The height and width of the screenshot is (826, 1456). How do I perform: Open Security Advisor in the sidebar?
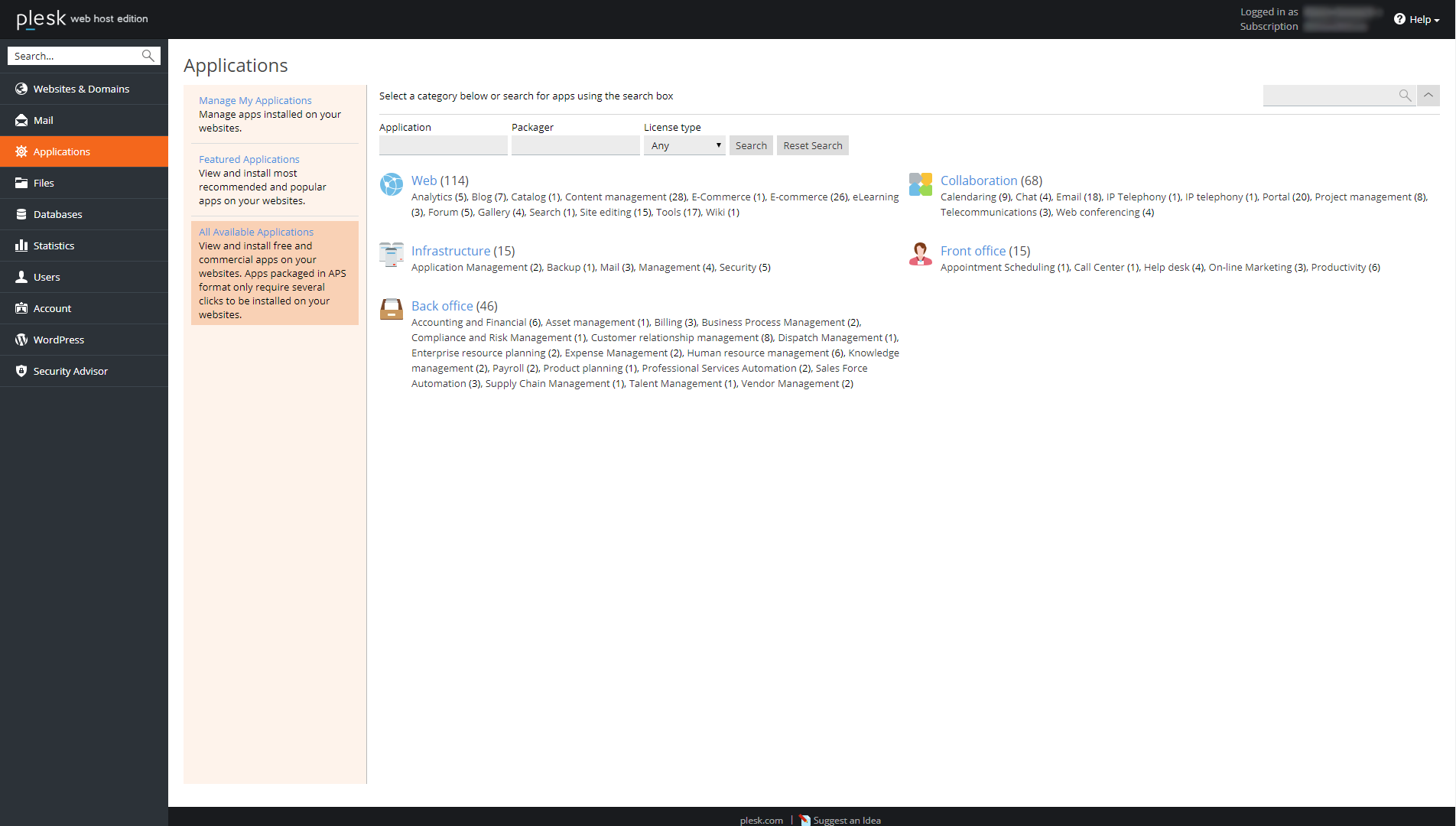coord(84,371)
